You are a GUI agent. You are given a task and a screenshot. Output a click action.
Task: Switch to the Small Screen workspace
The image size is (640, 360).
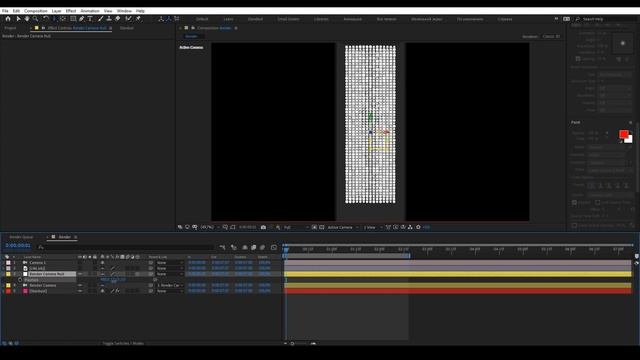288,19
